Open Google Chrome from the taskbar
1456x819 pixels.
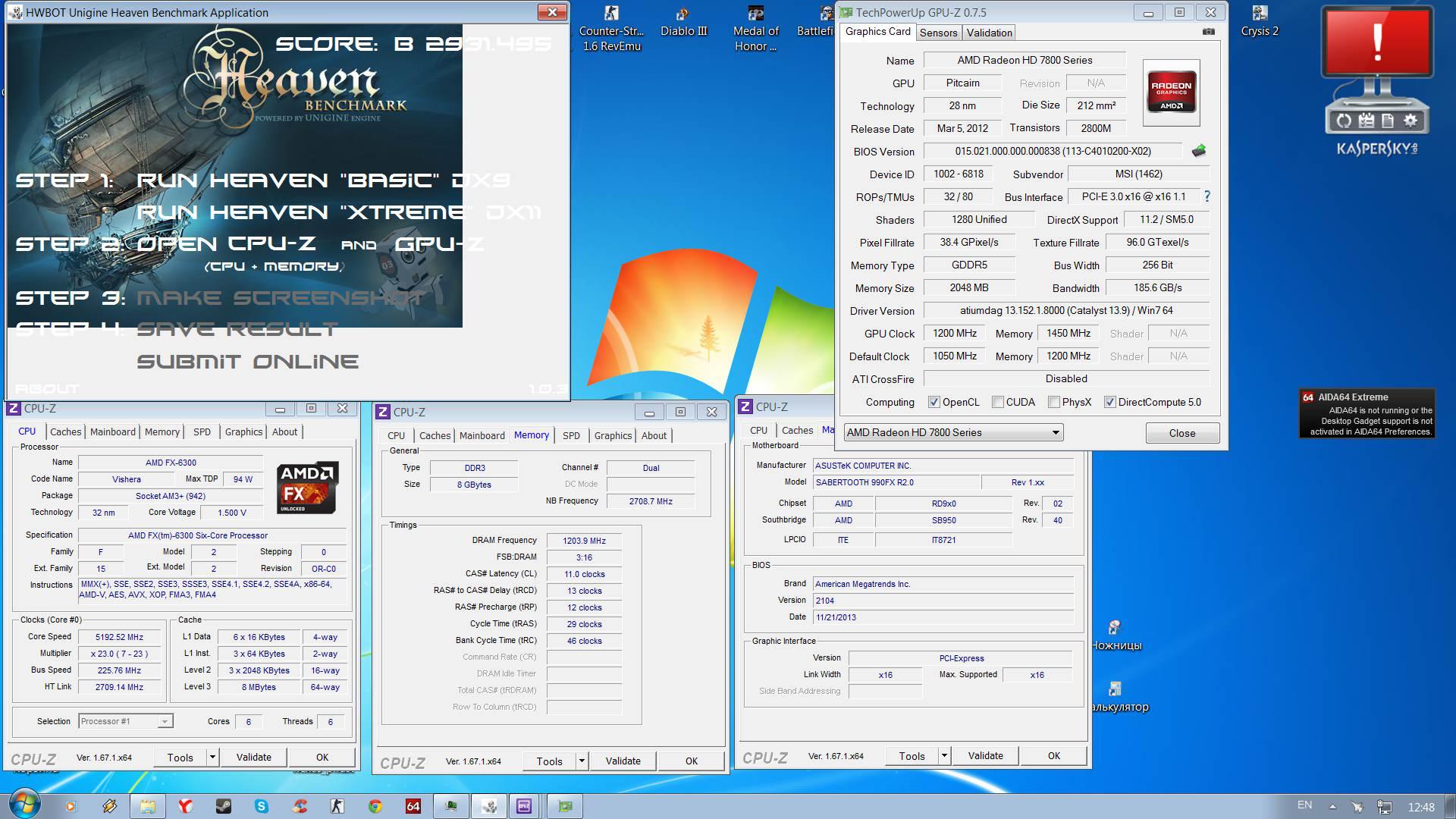[375, 806]
